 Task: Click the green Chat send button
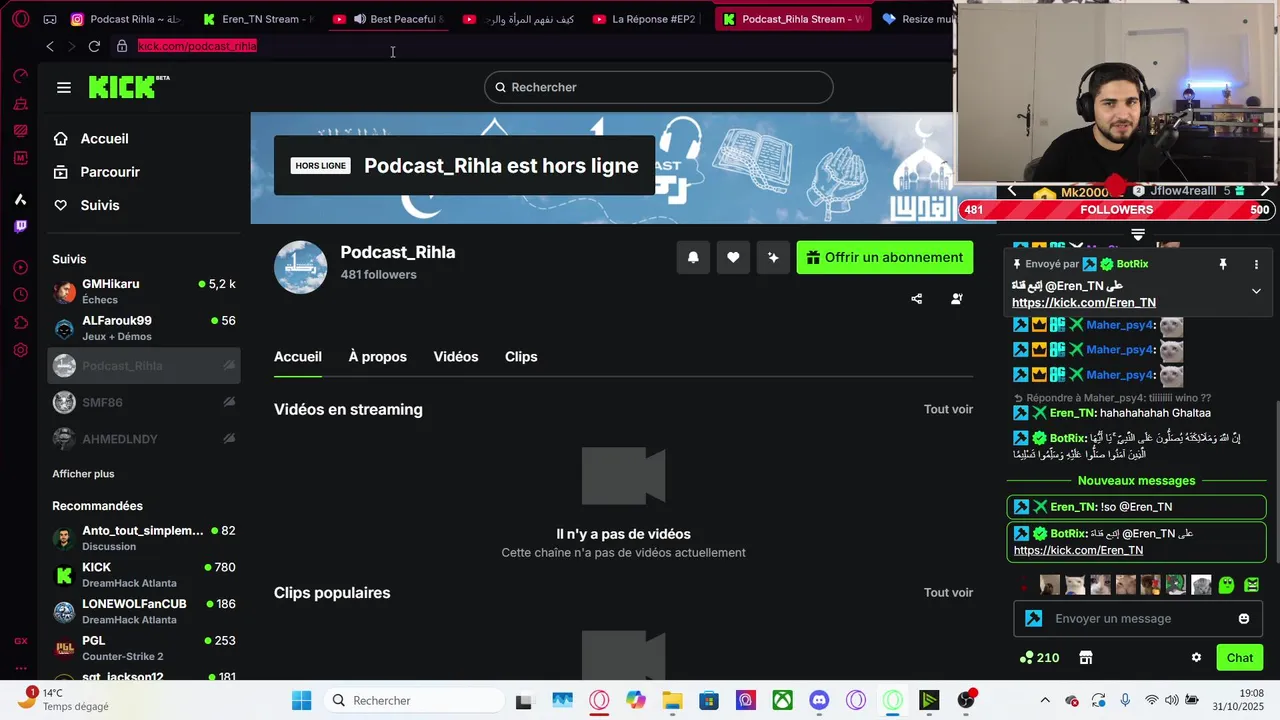click(1240, 658)
